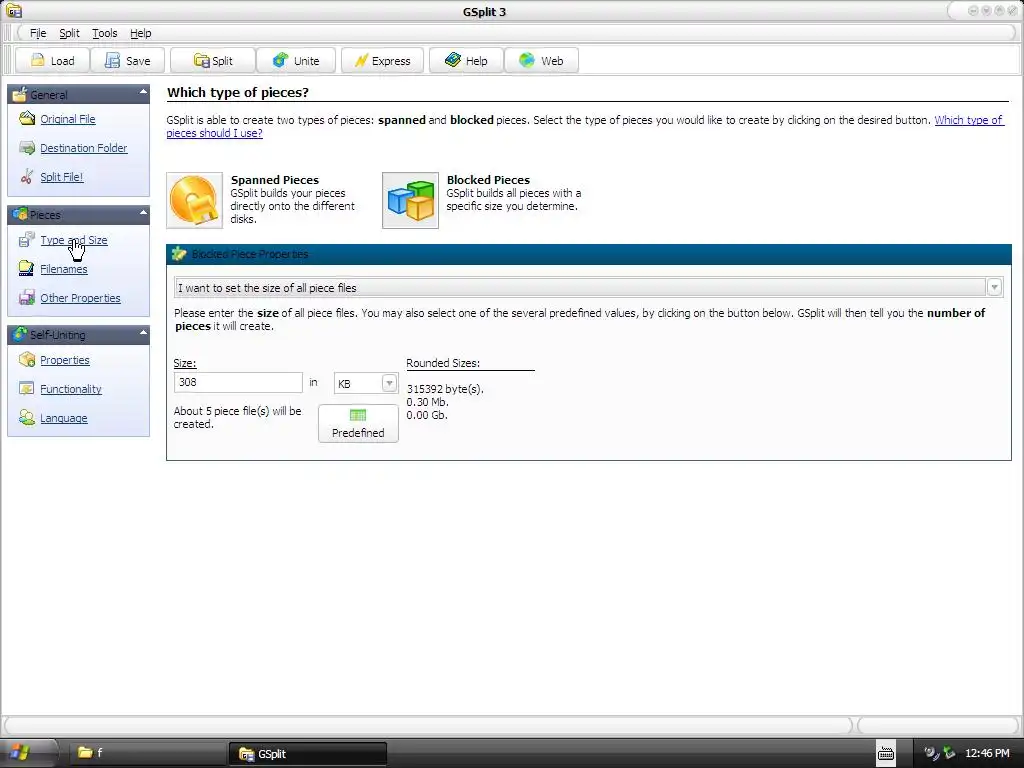Open the Functionality link

71,389
